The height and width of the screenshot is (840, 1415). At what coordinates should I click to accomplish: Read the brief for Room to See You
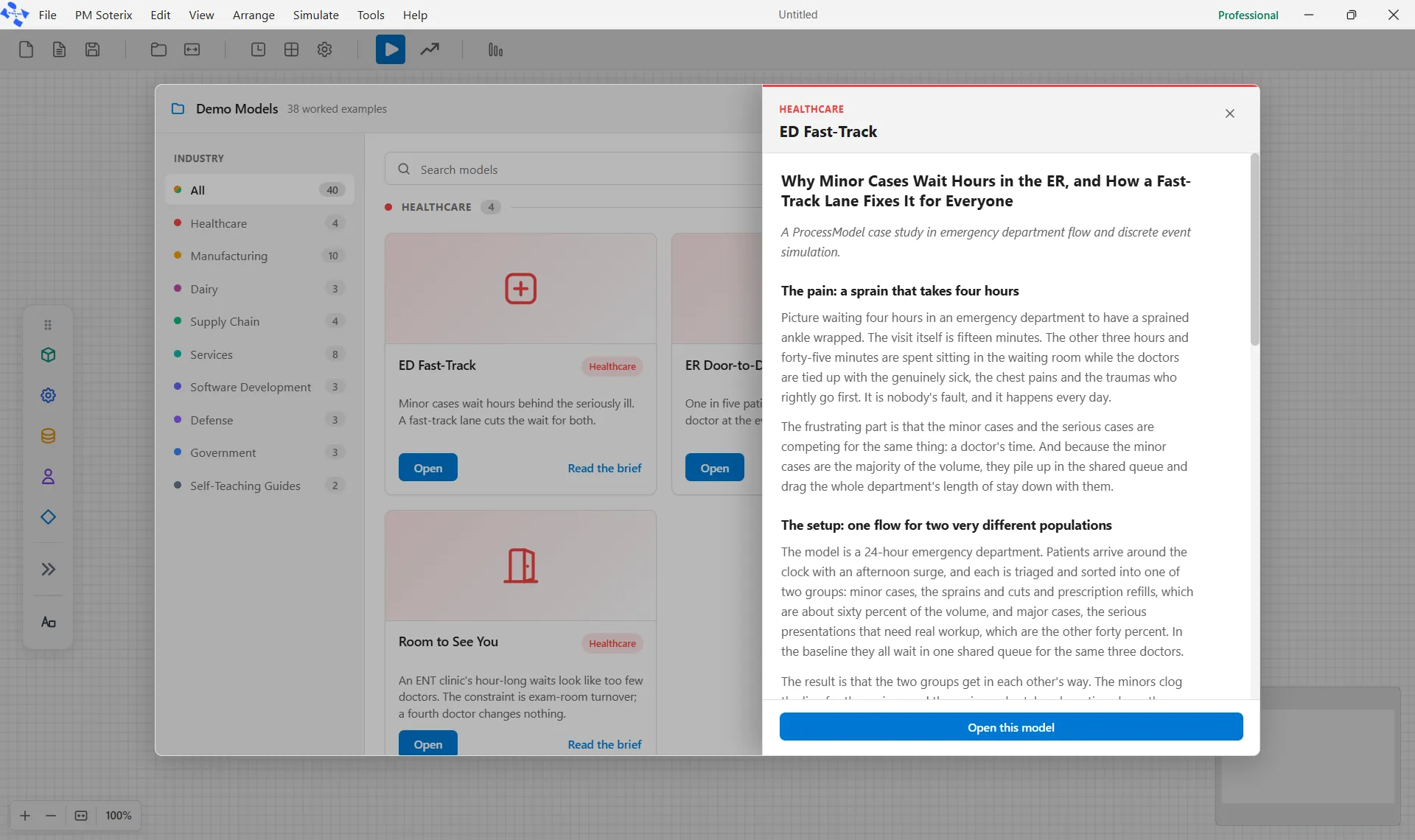point(604,744)
